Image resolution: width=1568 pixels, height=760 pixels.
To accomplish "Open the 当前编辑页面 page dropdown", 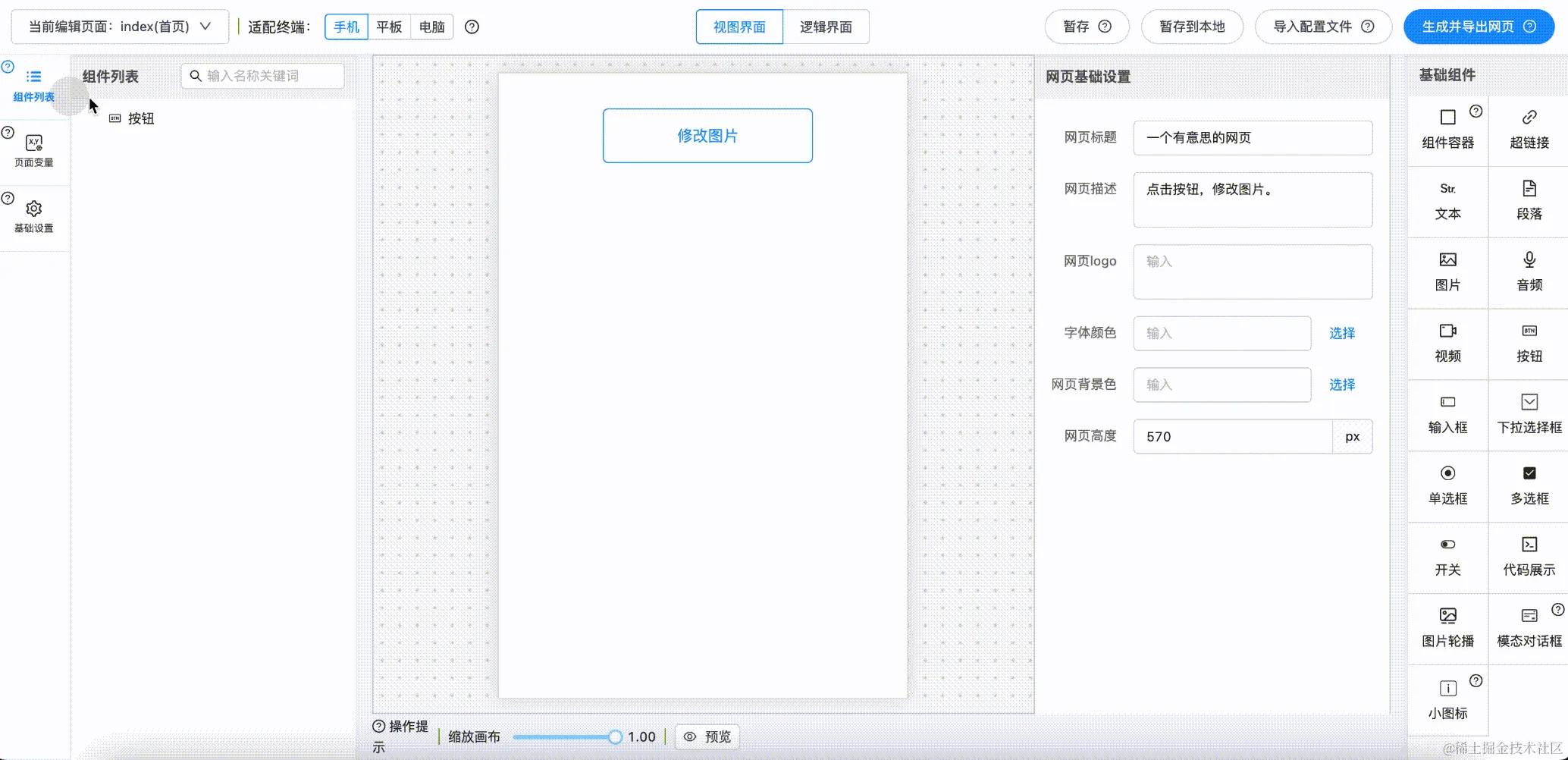I will tap(119, 26).
